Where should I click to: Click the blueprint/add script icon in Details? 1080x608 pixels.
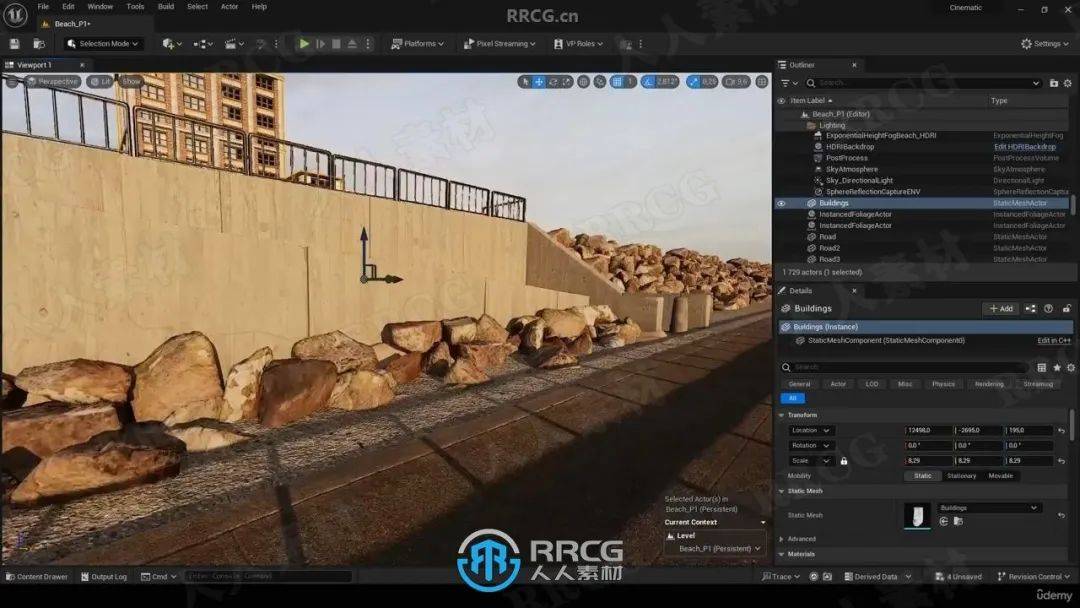[x=1030, y=308]
